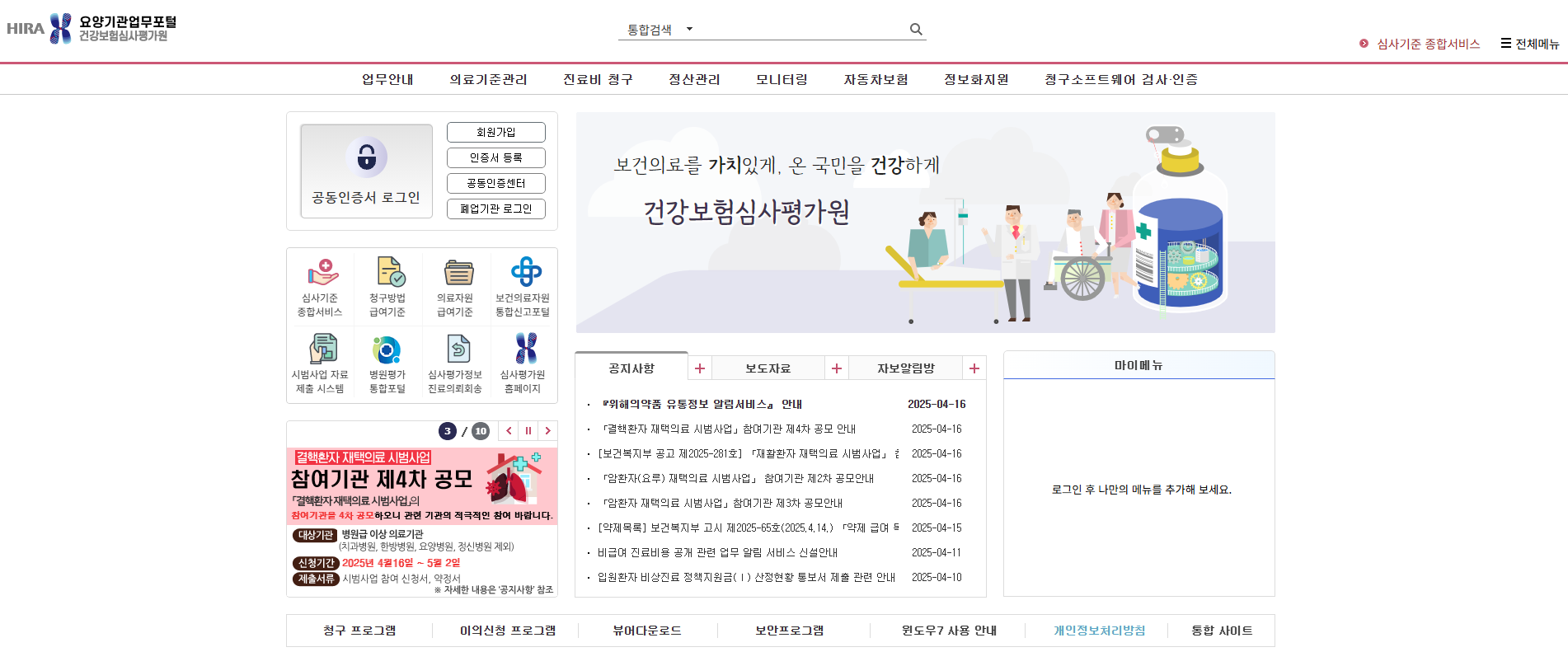Viewport: 1568px width, 666px height.
Task: Click the 마이메뉴 panel header
Action: click(x=1138, y=365)
